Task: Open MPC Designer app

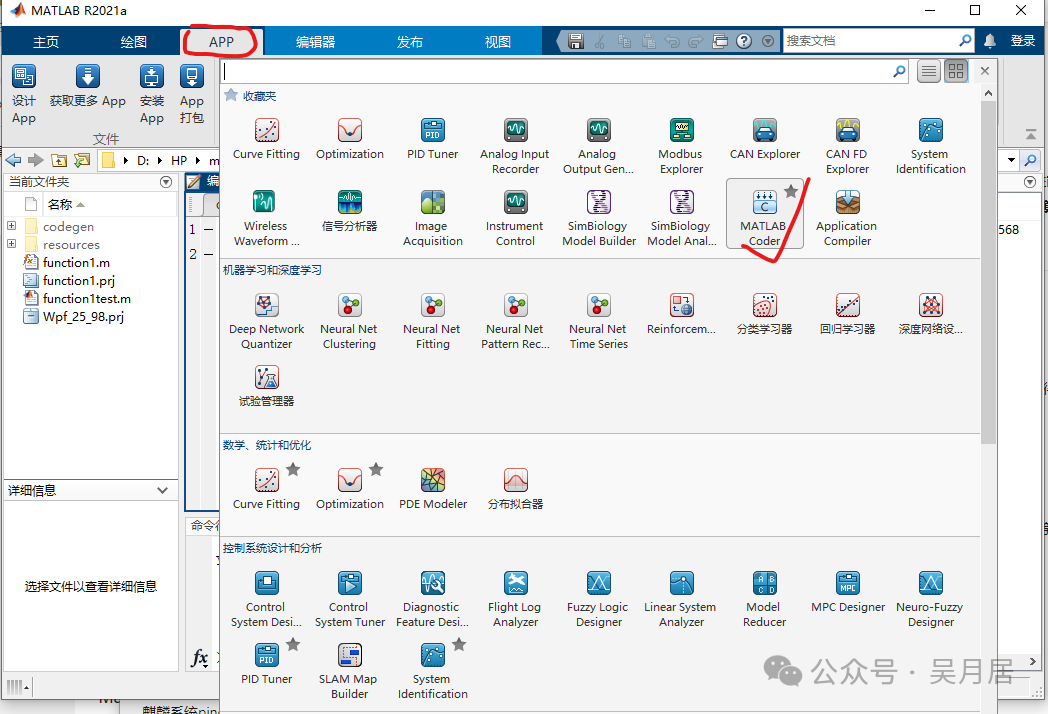Action: (x=847, y=592)
